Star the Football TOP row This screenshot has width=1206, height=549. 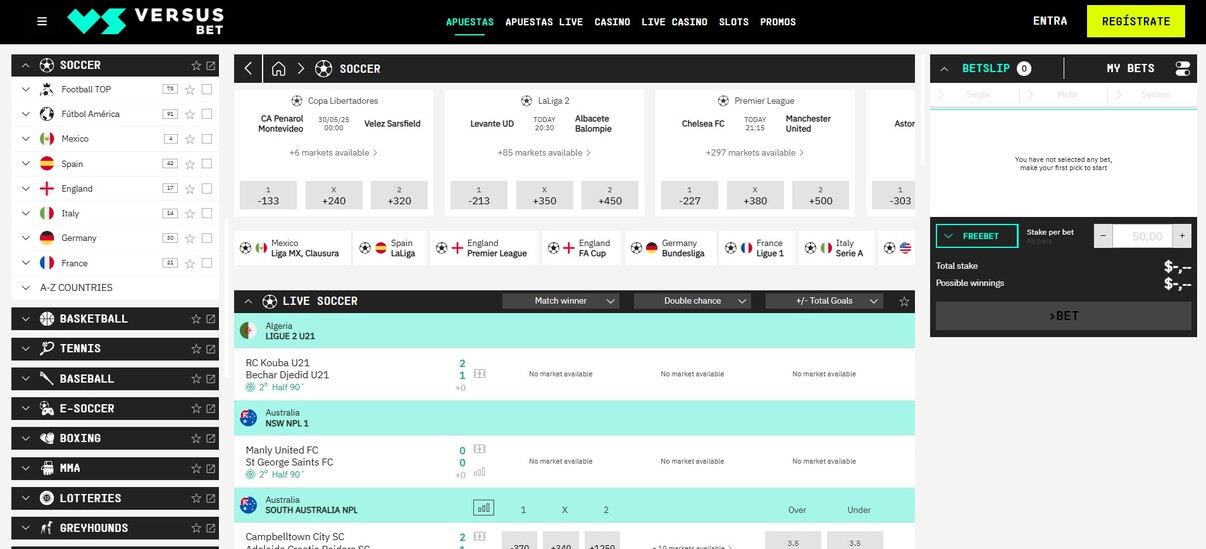pos(188,89)
